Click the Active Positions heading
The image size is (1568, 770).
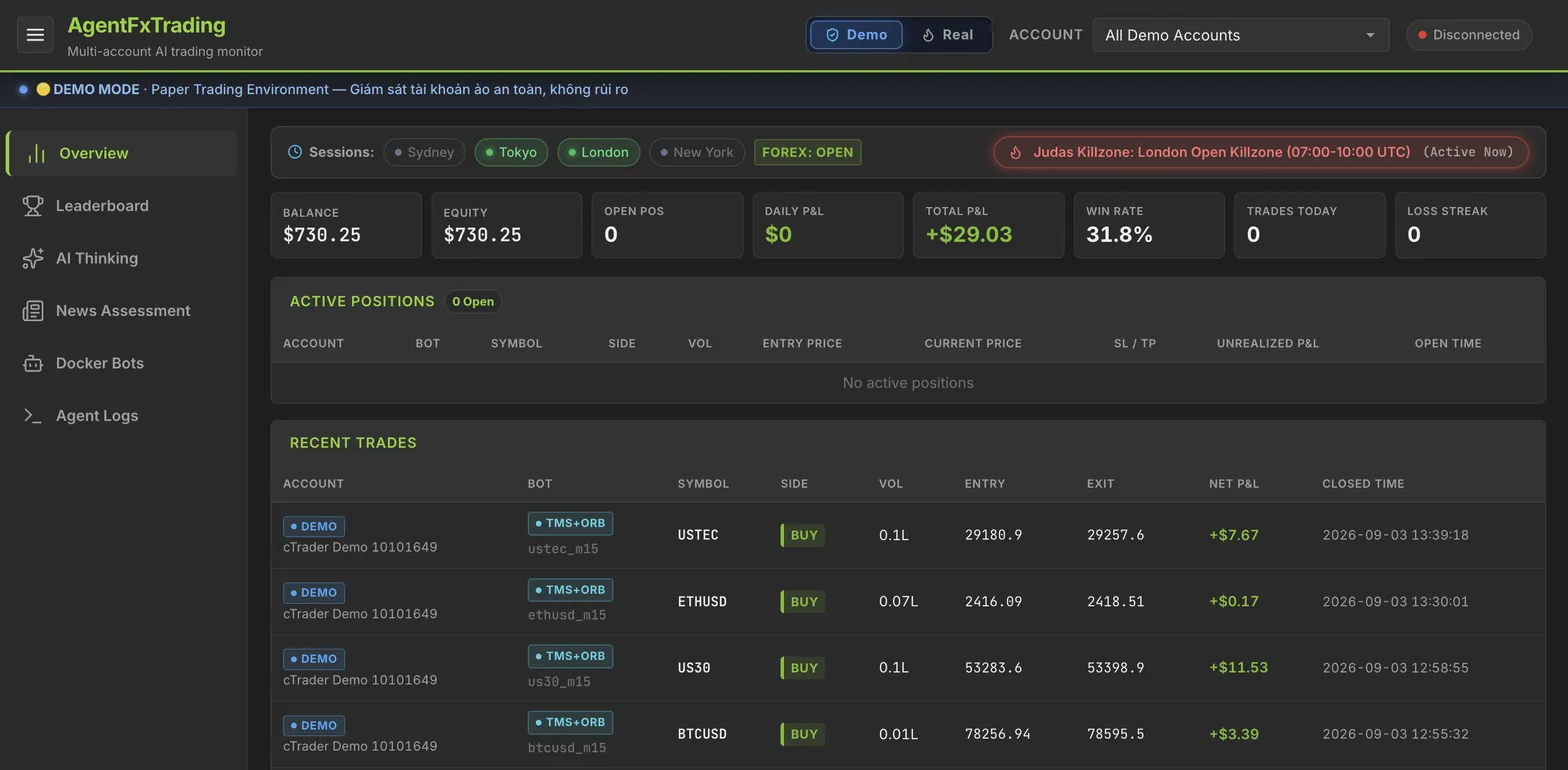click(x=362, y=301)
